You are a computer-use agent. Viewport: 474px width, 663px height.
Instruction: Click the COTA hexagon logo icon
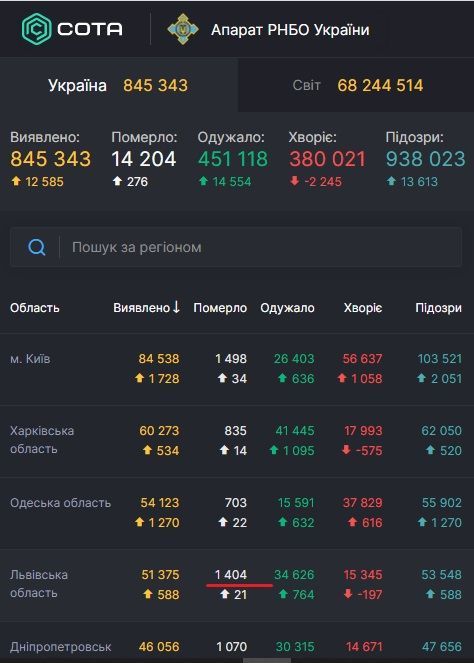(36, 29)
